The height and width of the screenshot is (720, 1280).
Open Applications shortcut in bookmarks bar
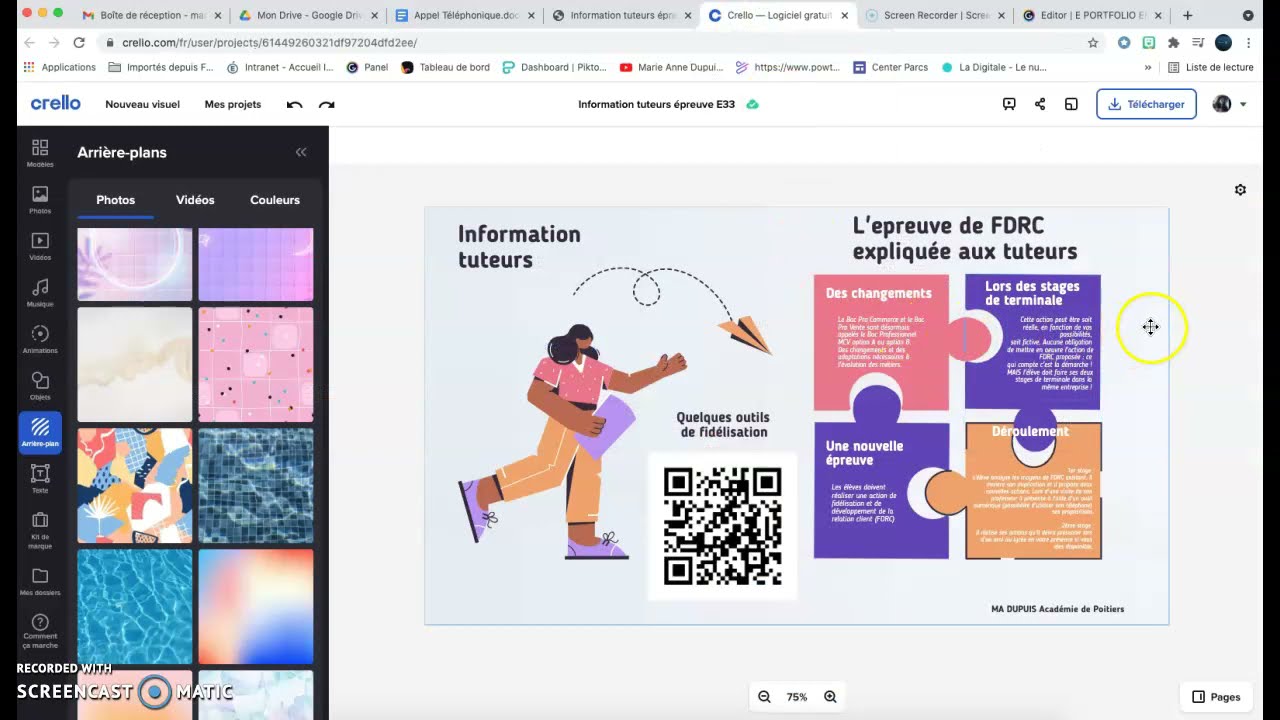(59, 67)
